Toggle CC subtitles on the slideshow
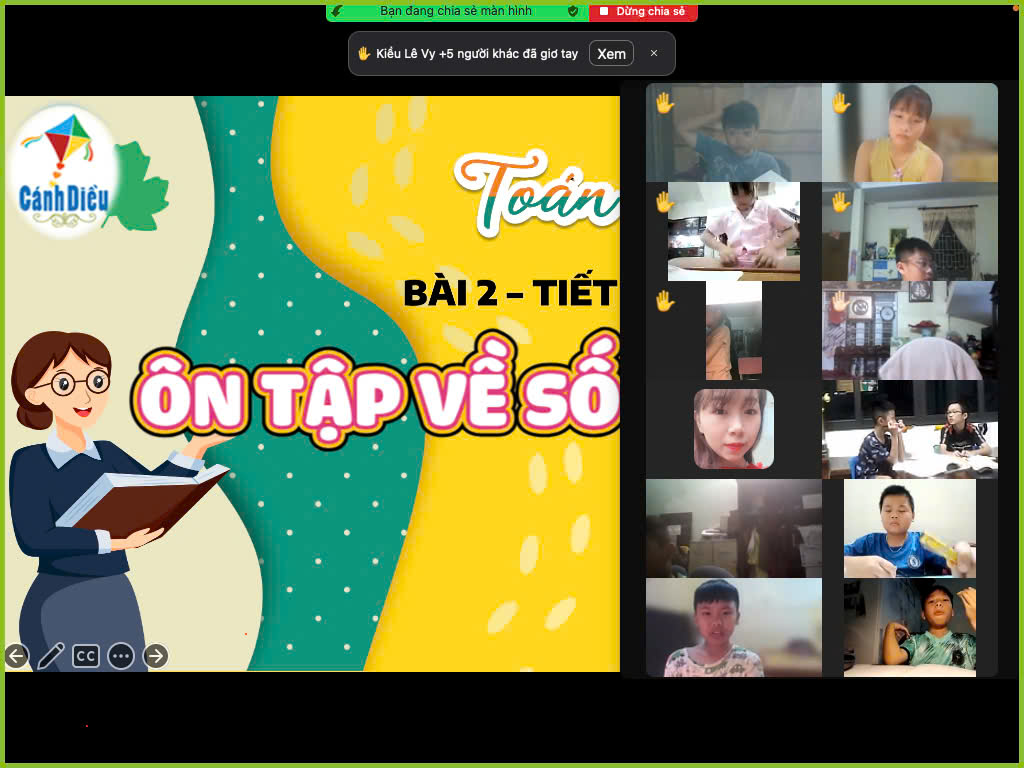Viewport: 1024px width, 768px height. coord(86,656)
